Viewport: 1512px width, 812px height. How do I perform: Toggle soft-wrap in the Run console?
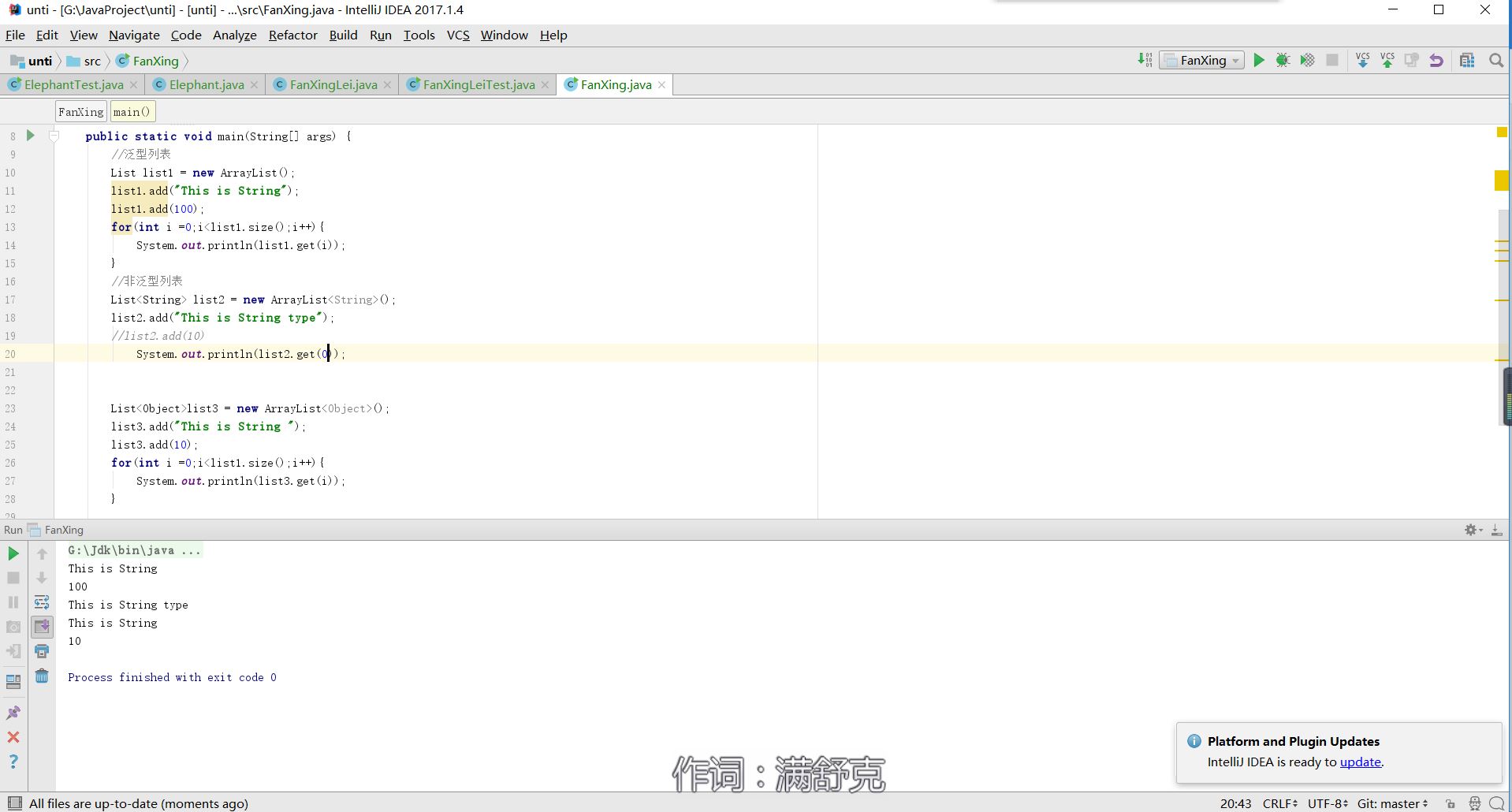pos(42,603)
